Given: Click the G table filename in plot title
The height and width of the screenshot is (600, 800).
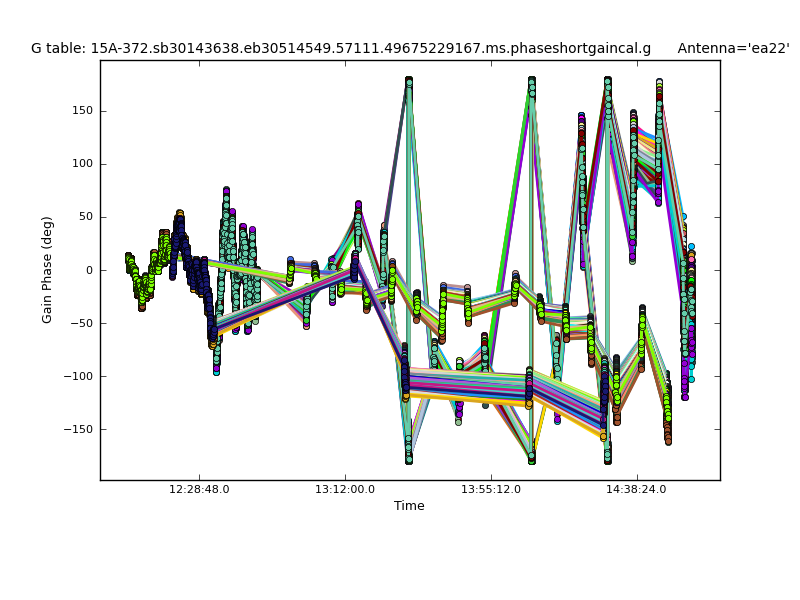Looking at the screenshot, I should pos(340,48).
